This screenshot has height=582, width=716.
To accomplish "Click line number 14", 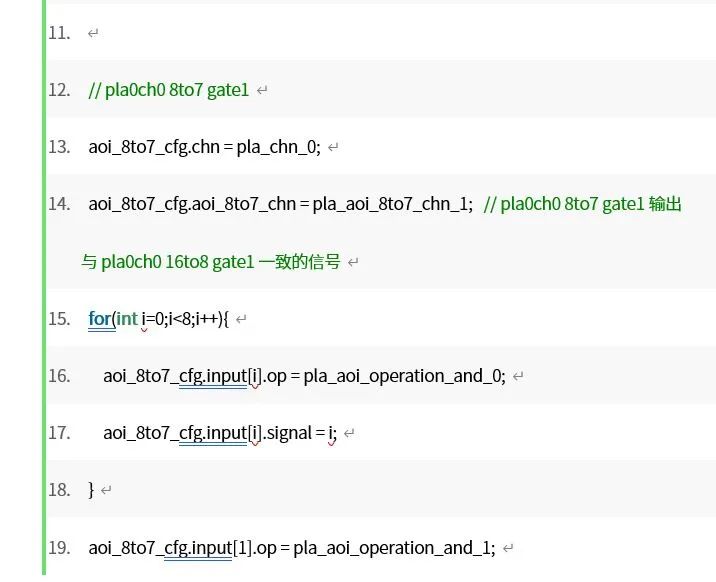I will tap(59, 204).
